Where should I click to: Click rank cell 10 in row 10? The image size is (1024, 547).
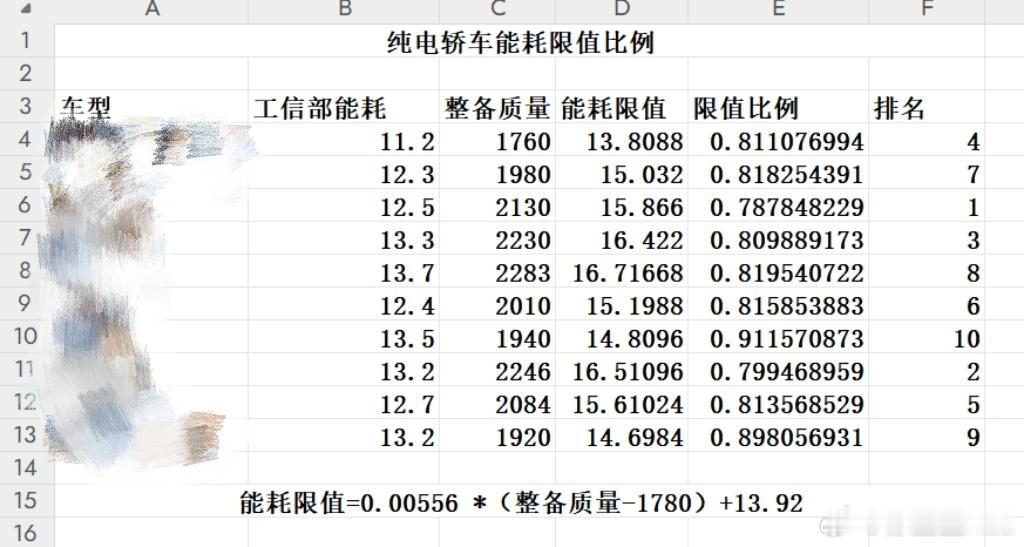[927, 338]
